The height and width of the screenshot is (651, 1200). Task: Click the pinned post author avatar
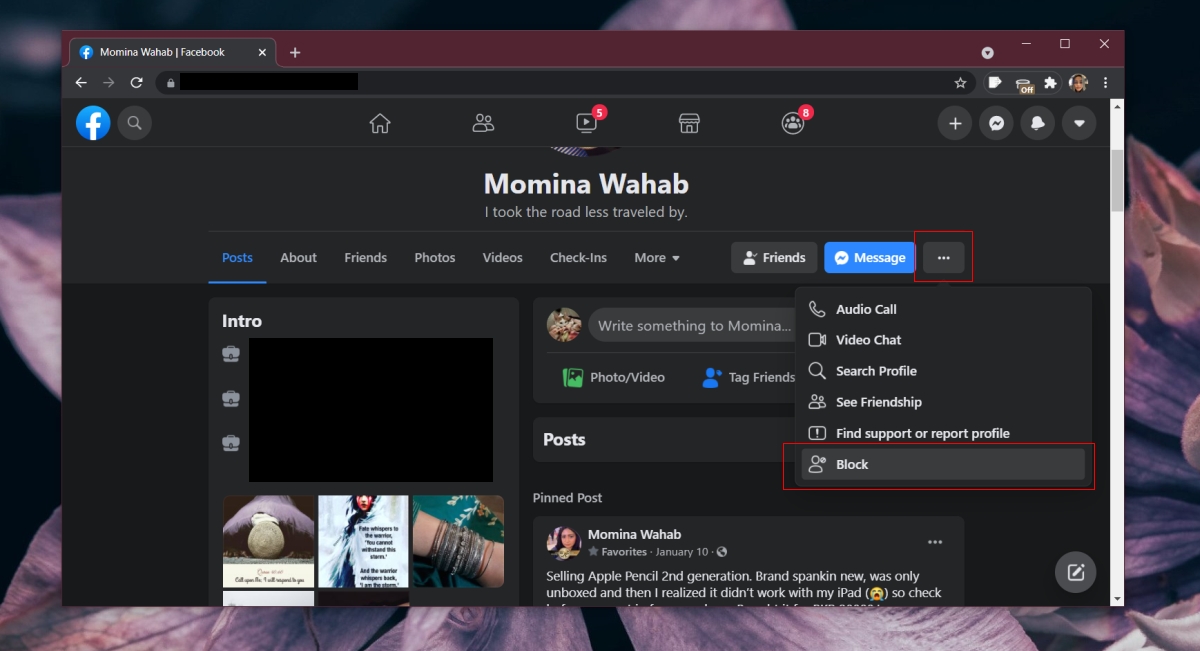[564, 542]
